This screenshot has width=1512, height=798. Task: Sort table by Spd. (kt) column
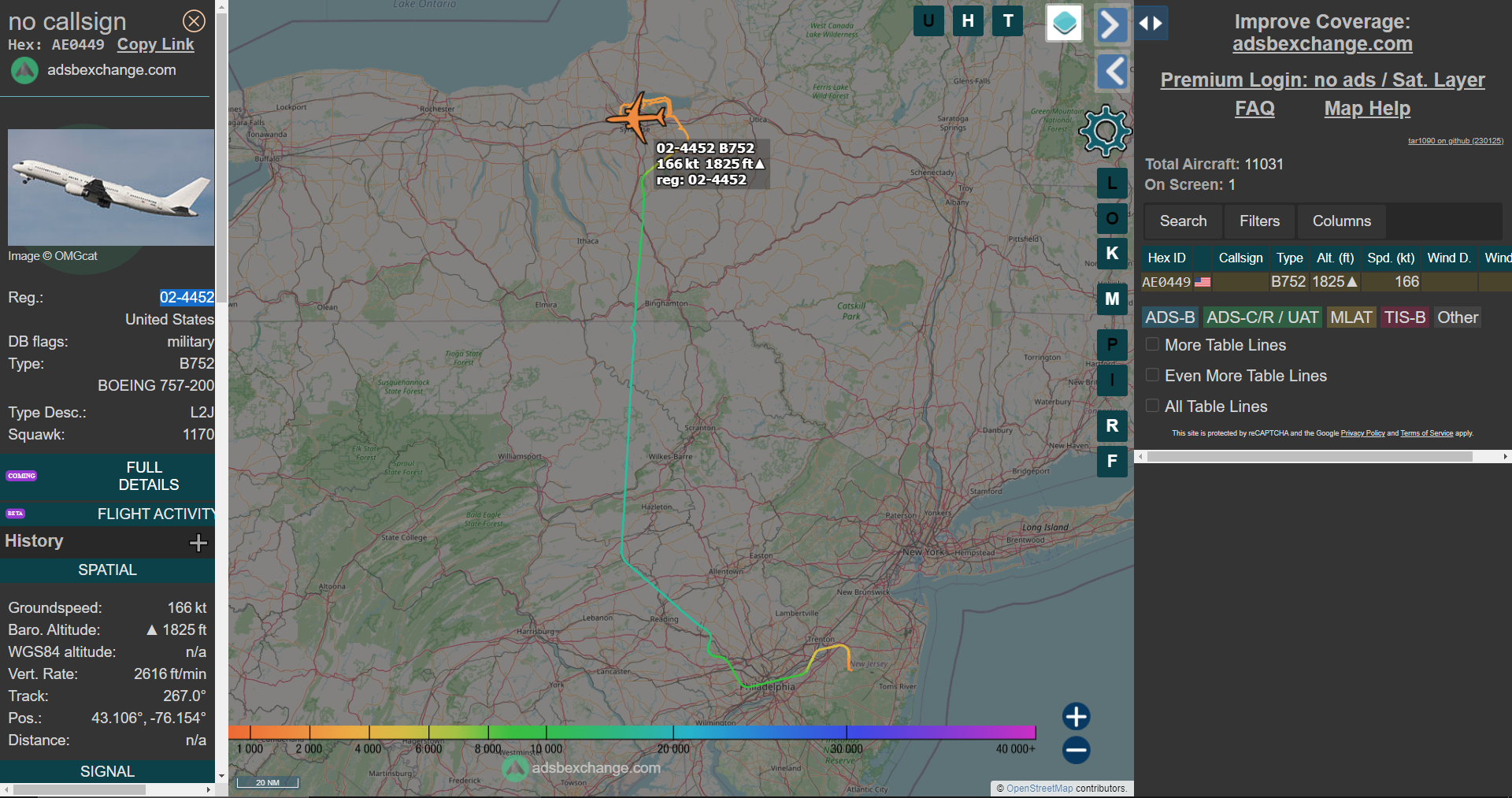(x=1391, y=258)
